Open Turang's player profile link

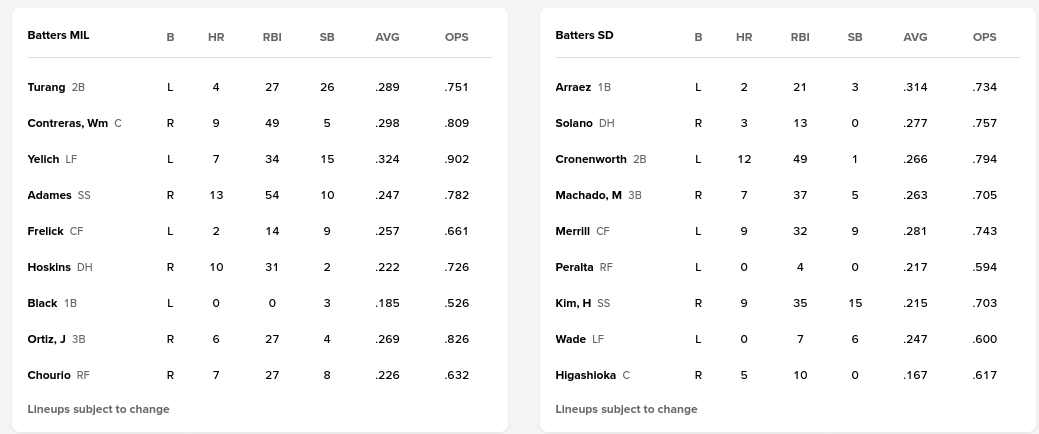pos(46,87)
